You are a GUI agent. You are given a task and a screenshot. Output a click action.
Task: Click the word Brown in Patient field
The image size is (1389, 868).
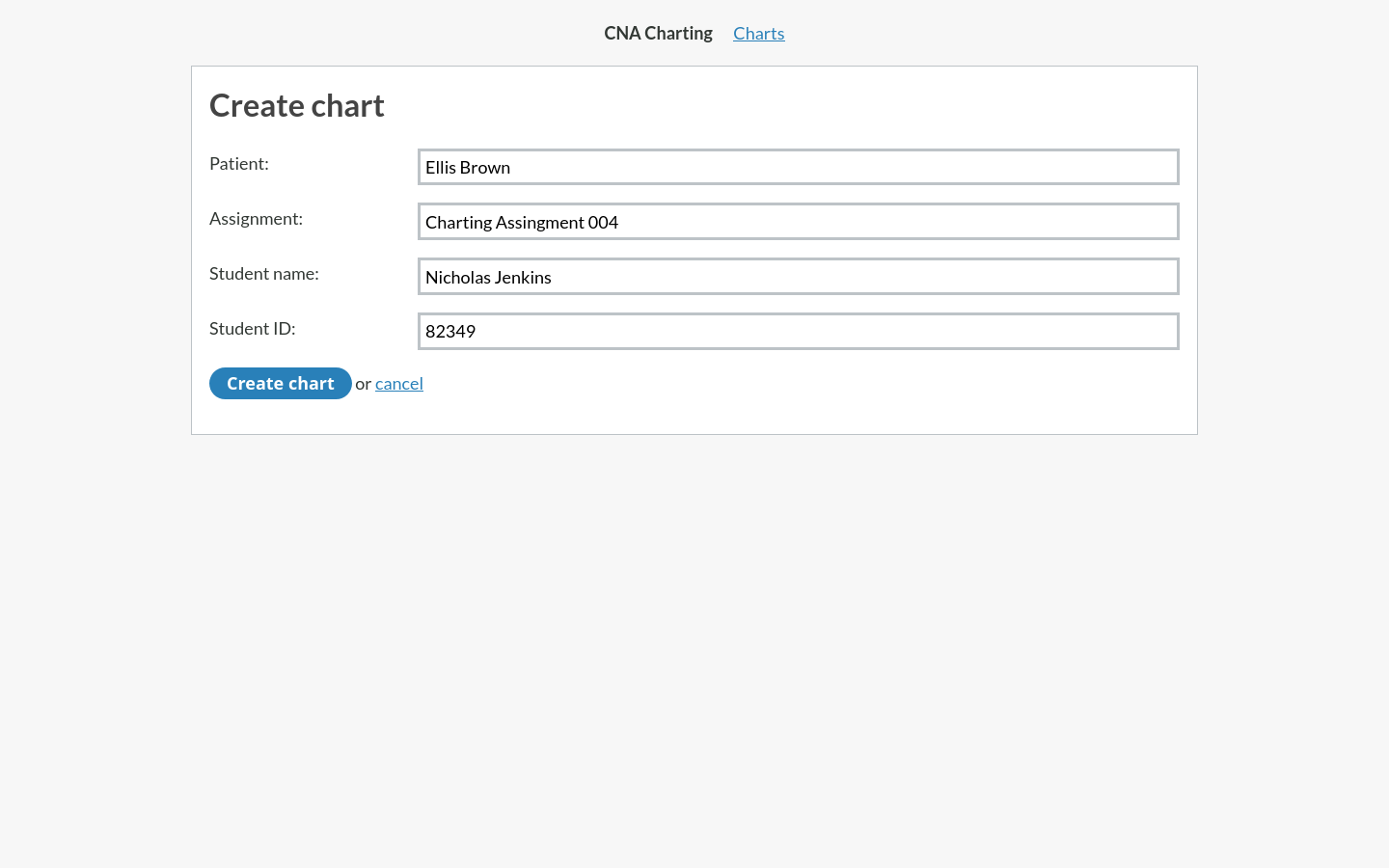pyautogui.click(x=485, y=168)
